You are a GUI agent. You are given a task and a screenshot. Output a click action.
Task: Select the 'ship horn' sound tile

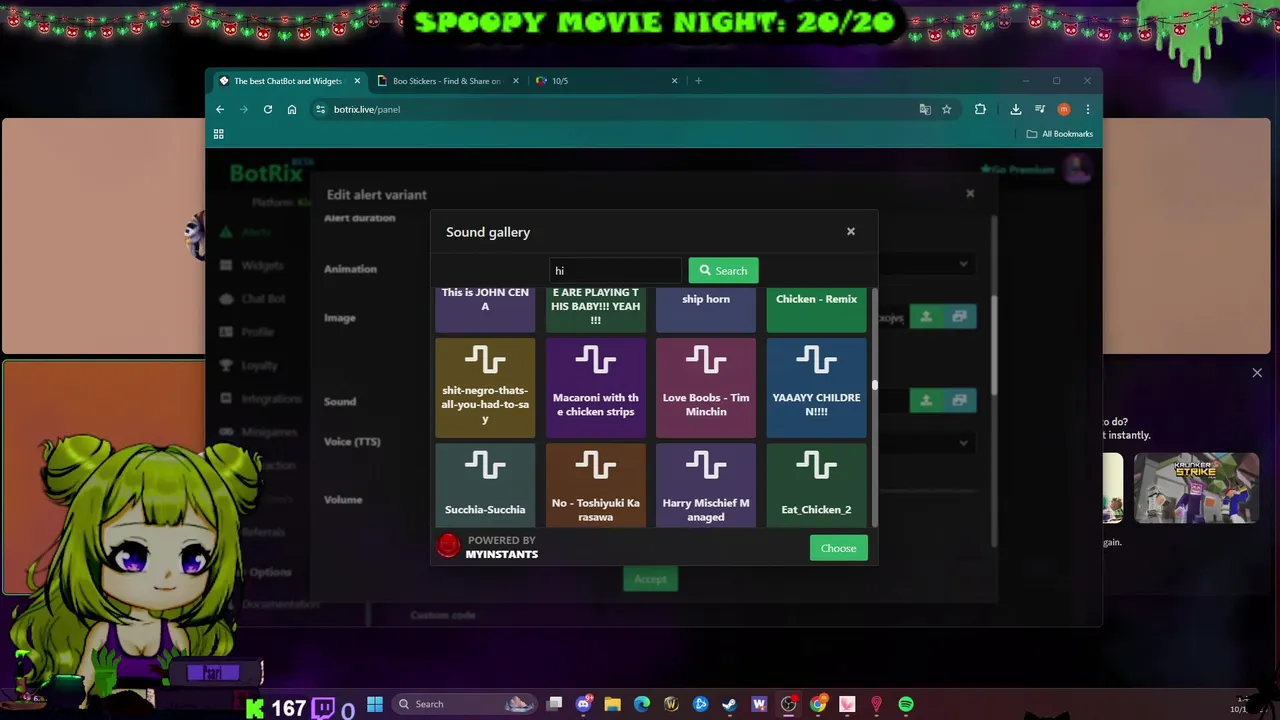pos(706,309)
